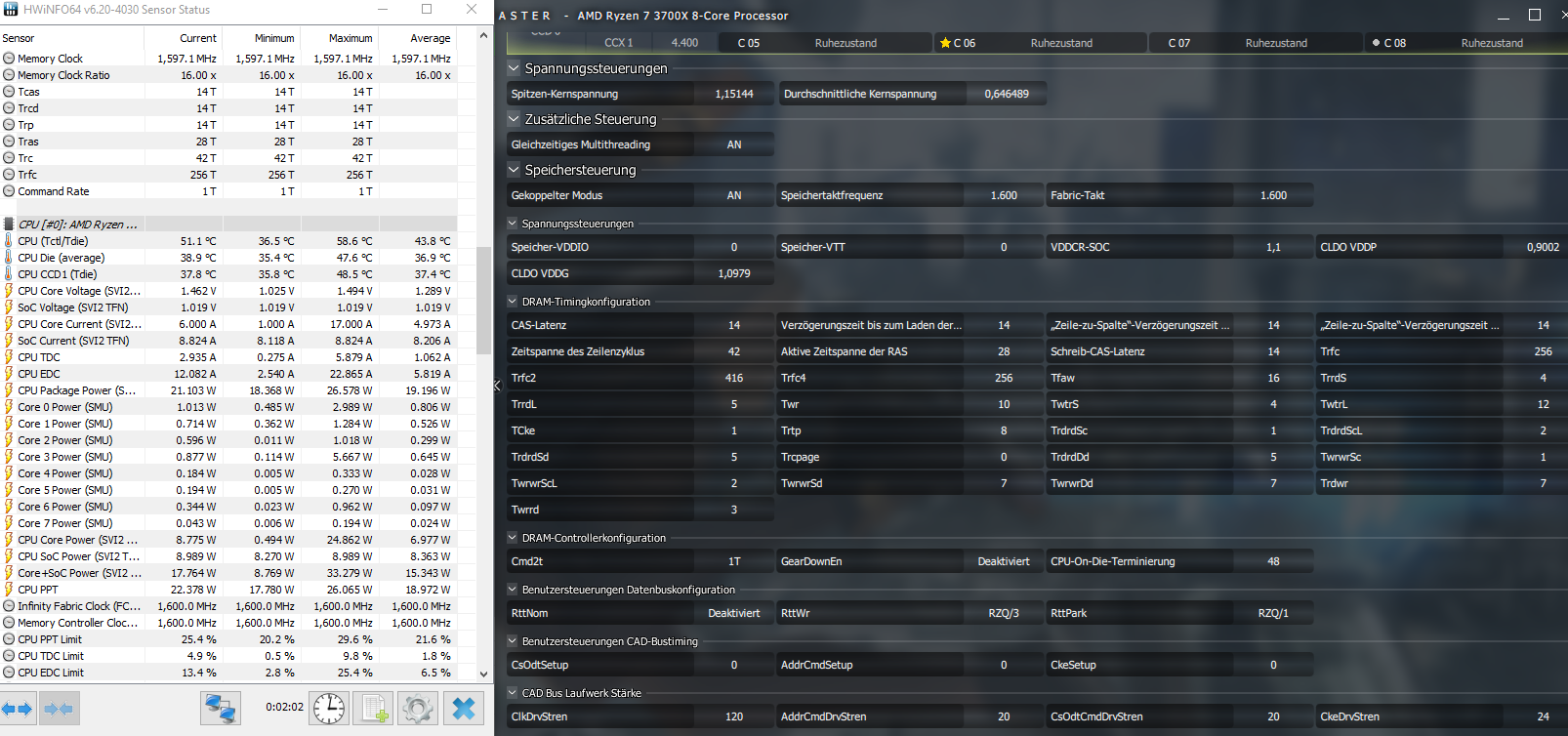Open the RttNom Deaktiviert selector

734,613
